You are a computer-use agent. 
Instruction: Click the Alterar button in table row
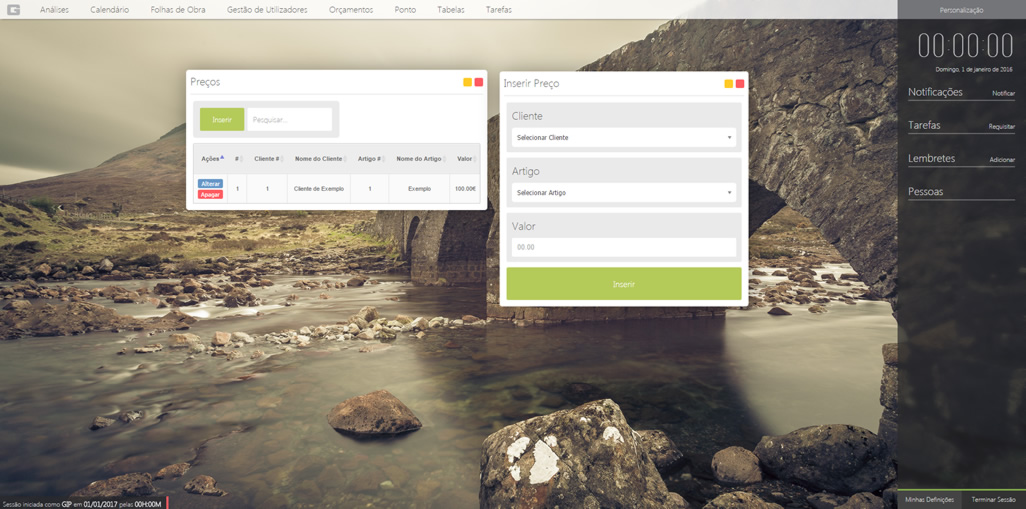coord(210,184)
